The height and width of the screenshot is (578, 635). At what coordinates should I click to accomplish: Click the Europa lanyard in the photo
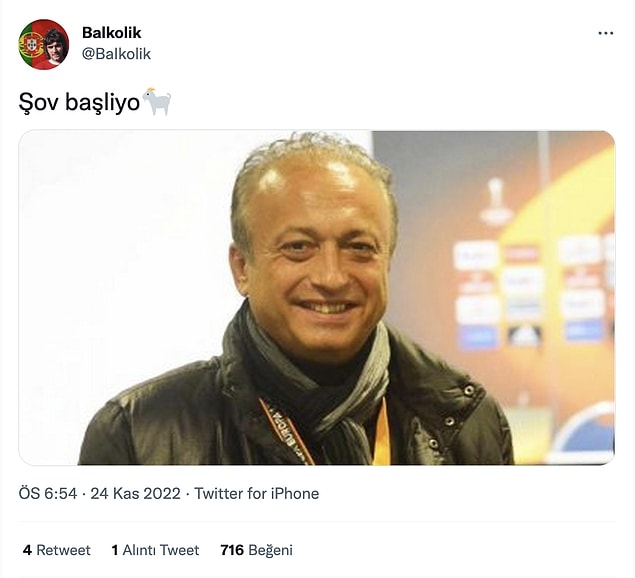[286, 433]
